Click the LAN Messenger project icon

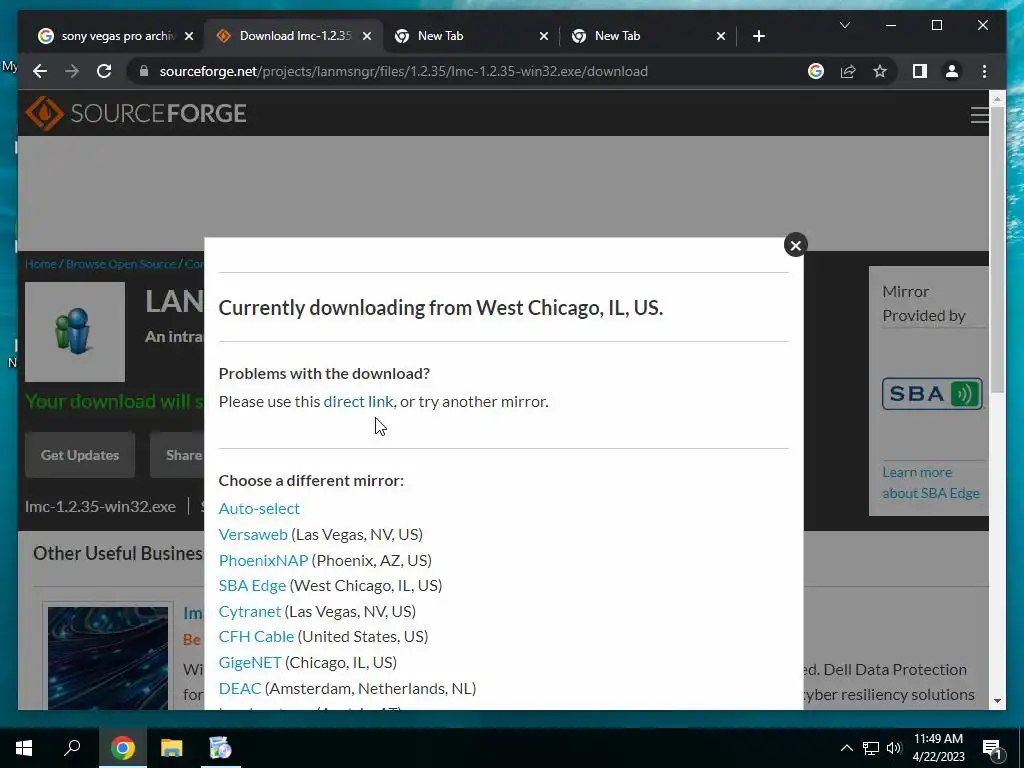coord(74,332)
